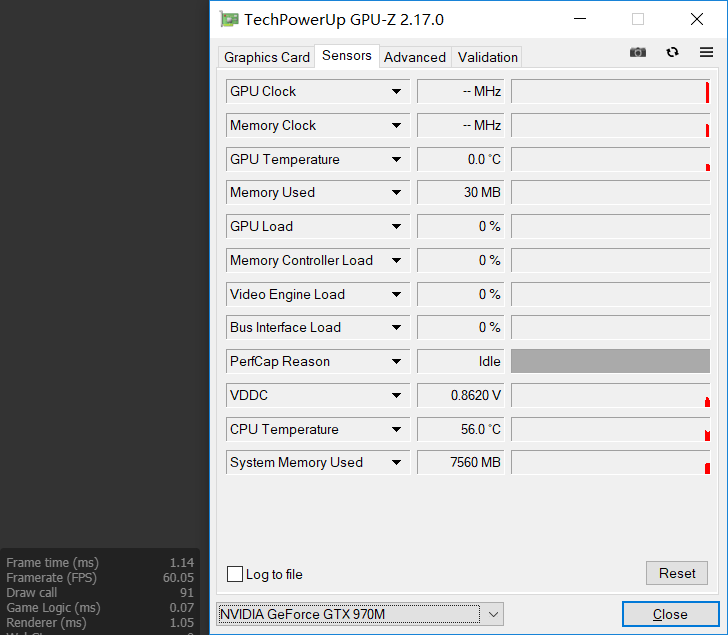This screenshot has height=635, width=728.
Task: Click the gray PerfCap Reason graph bar
Action: (x=611, y=361)
